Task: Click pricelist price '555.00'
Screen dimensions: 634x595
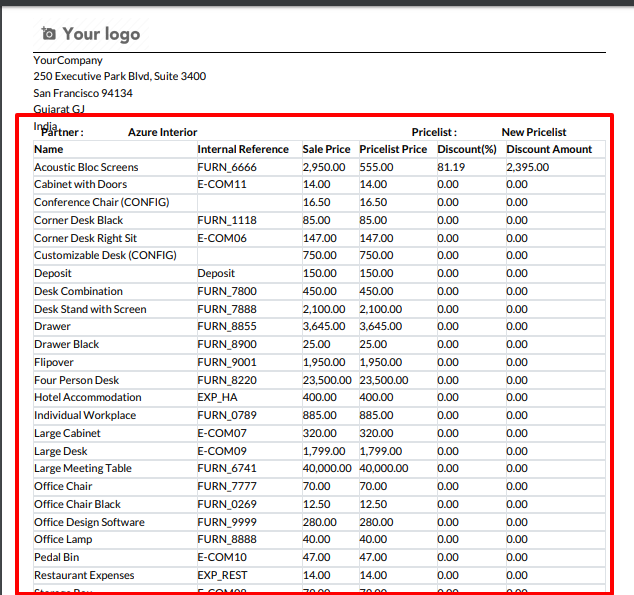Action: pyautogui.click(x=376, y=167)
